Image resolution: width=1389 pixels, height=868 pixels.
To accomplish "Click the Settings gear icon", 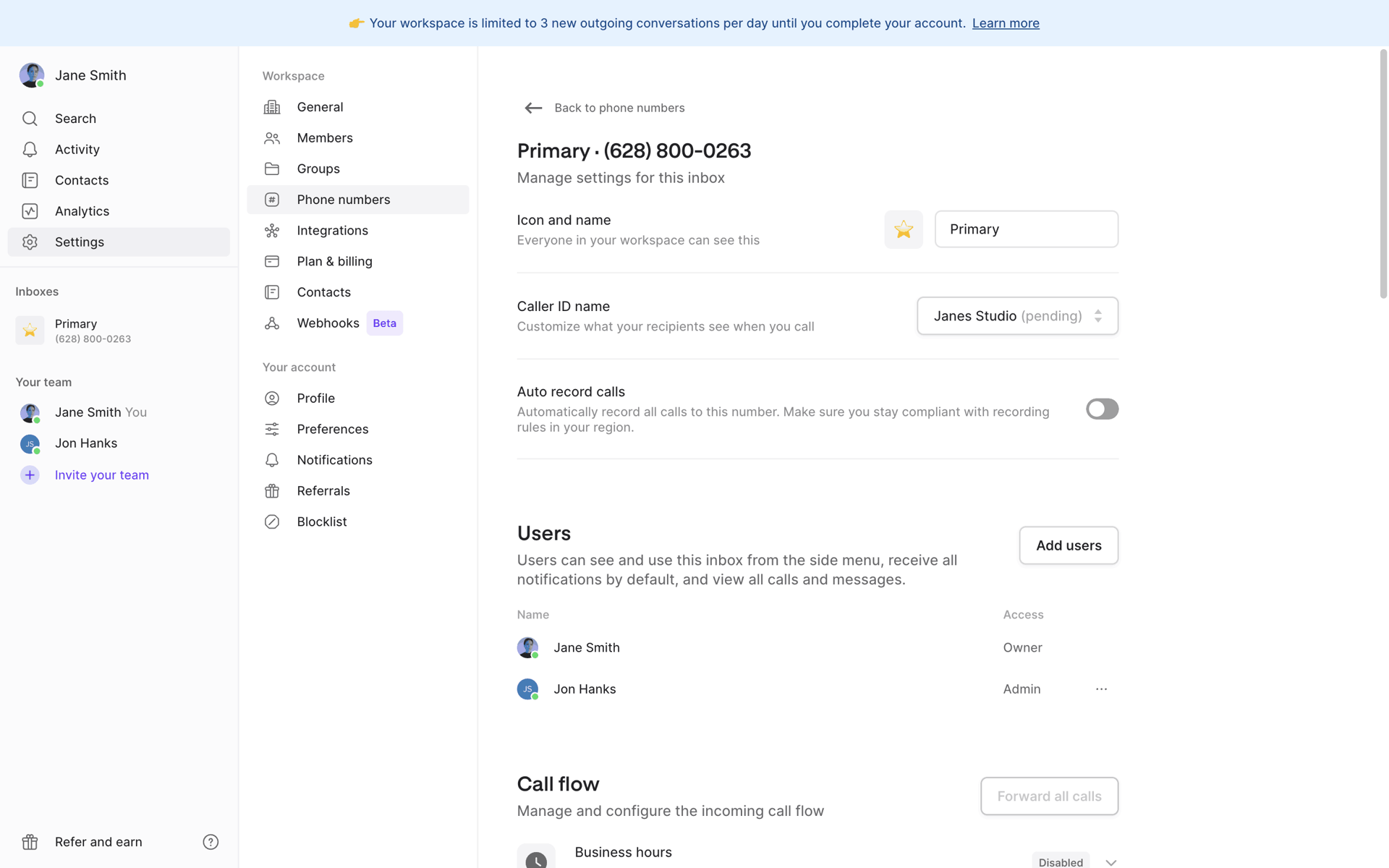I will (30, 242).
